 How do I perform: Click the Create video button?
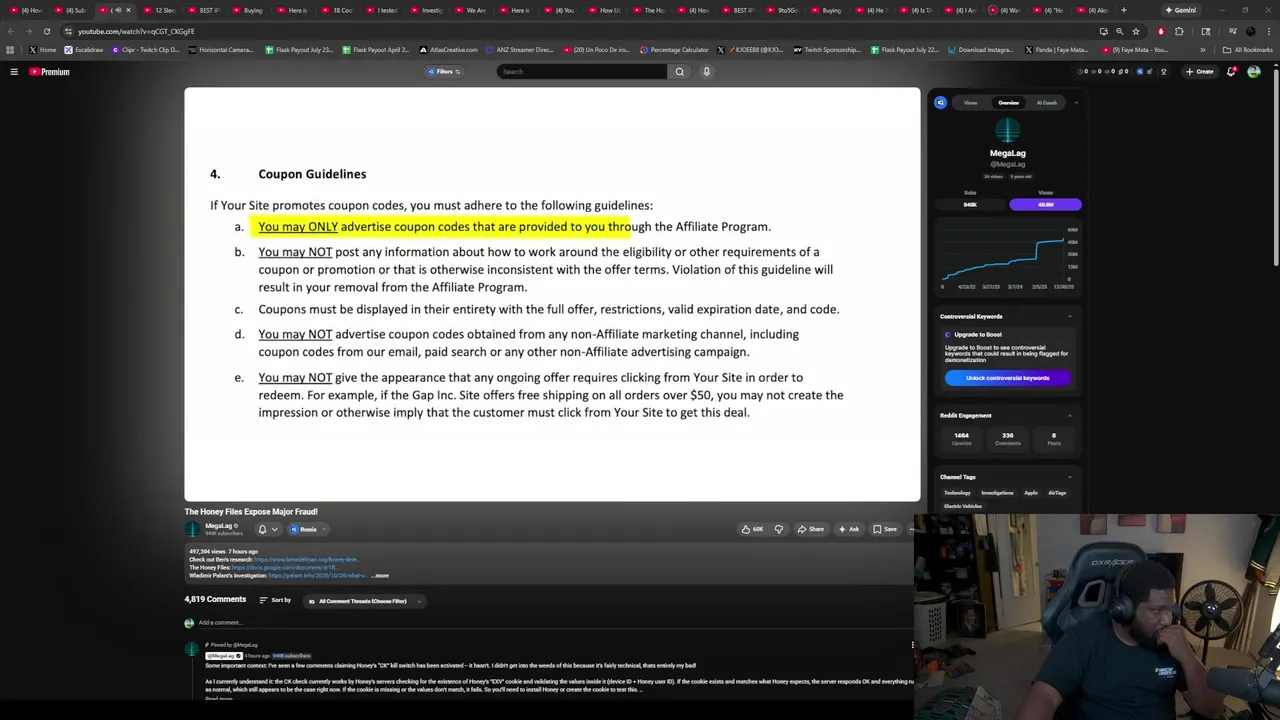point(1199,71)
